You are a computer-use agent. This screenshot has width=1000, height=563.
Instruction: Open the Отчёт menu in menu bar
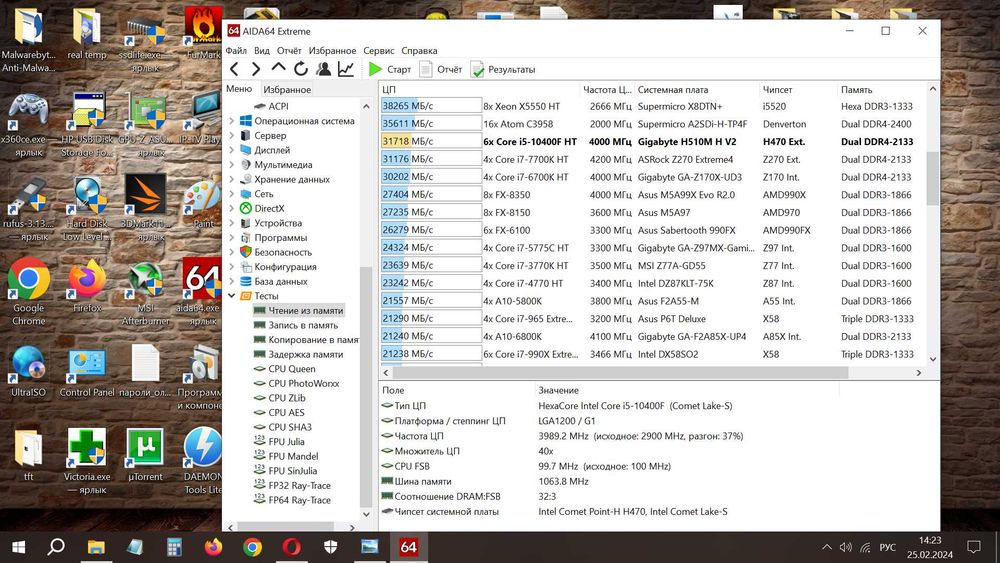click(x=289, y=50)
